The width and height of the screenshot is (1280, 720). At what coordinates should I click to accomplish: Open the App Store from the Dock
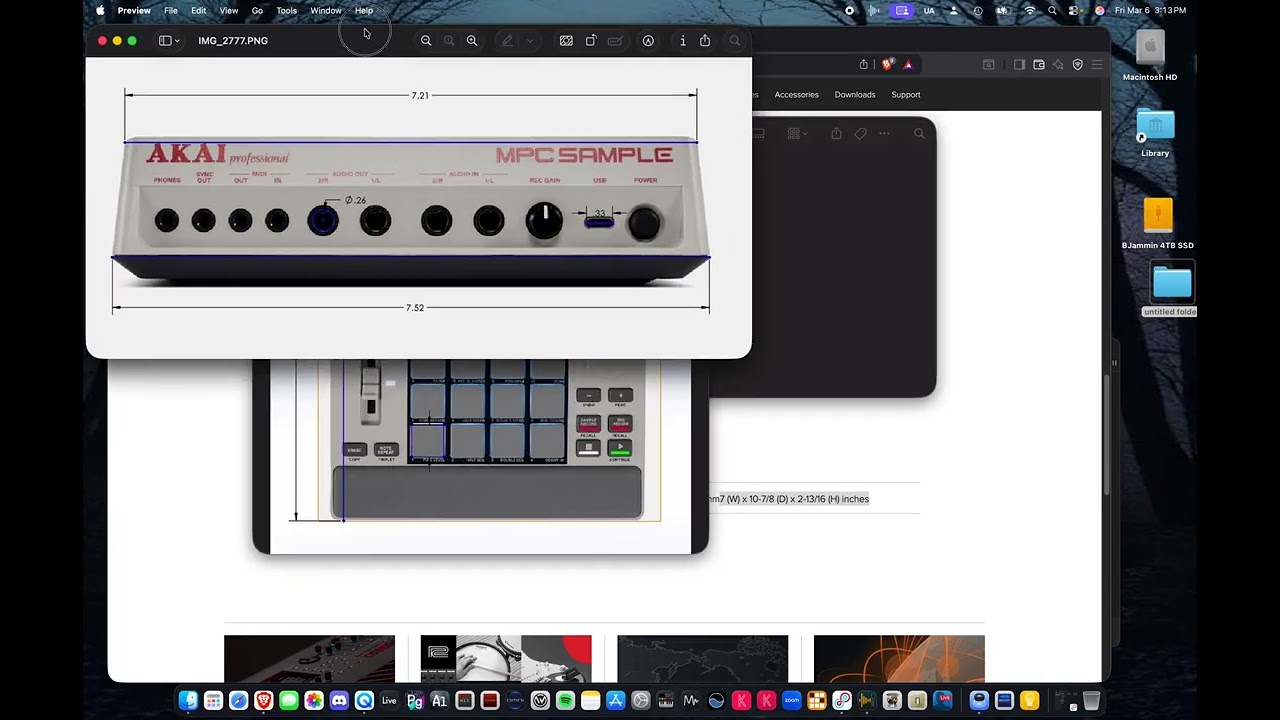[x=615, y=701]
